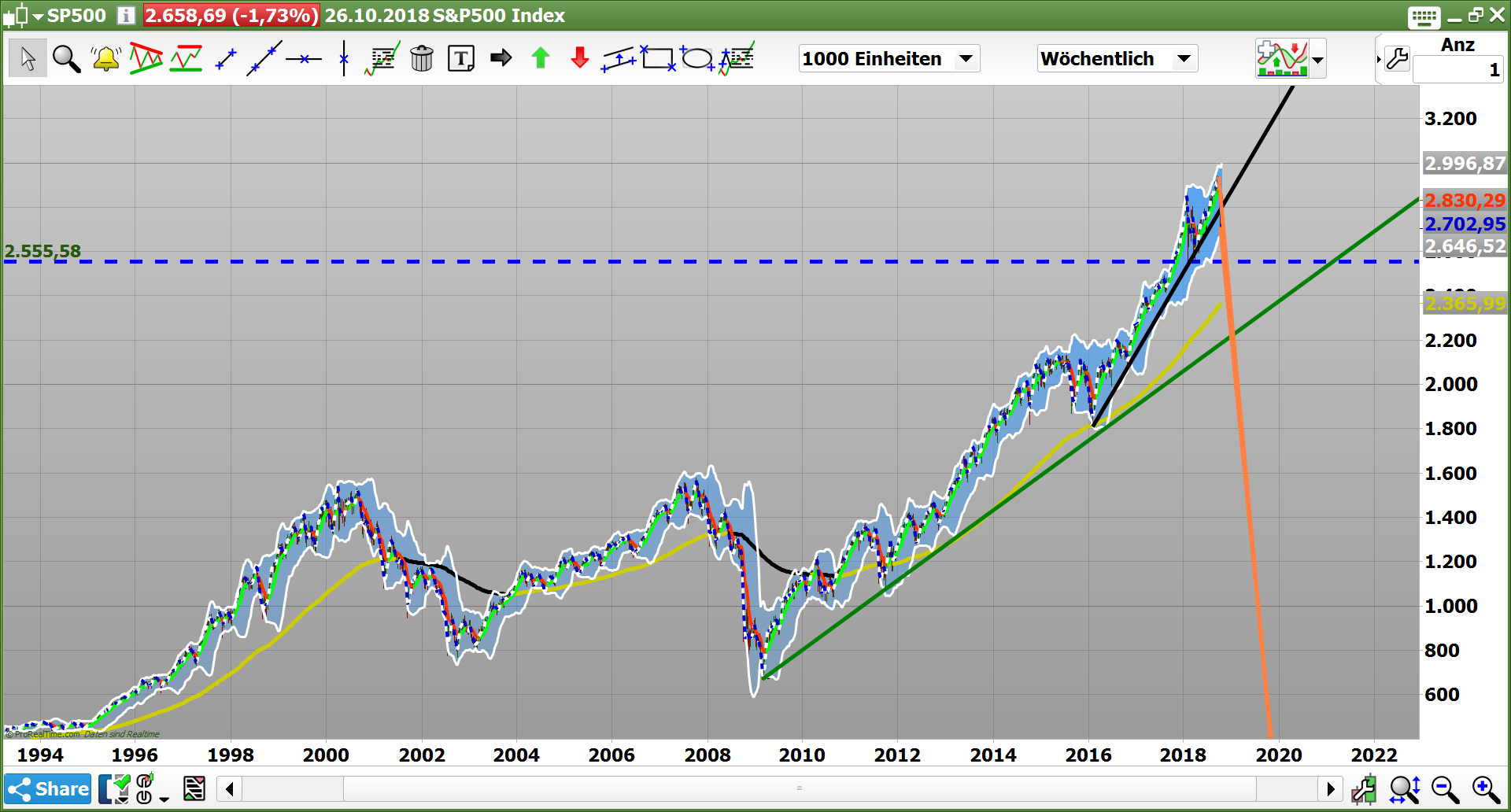
Task: Open the list template icon in bottom bar
Action: pyautogui.click(x=194, y=788)
